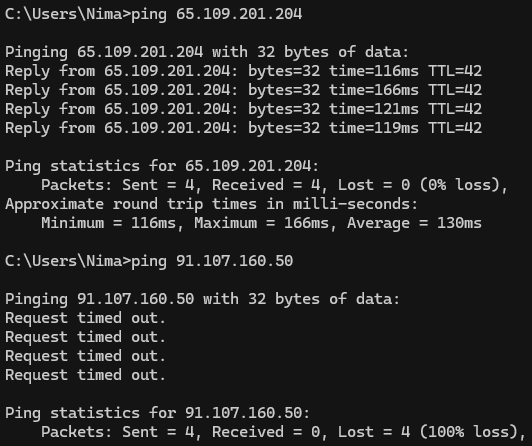Click the second "Request timed out." line
532x446 pixels.
(x=85, y=337)
